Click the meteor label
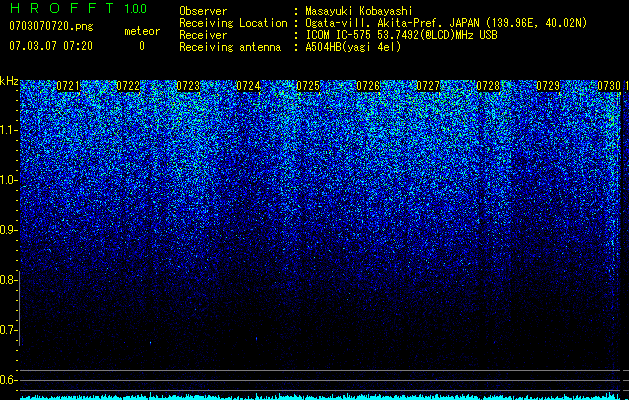 pos(142,31)
